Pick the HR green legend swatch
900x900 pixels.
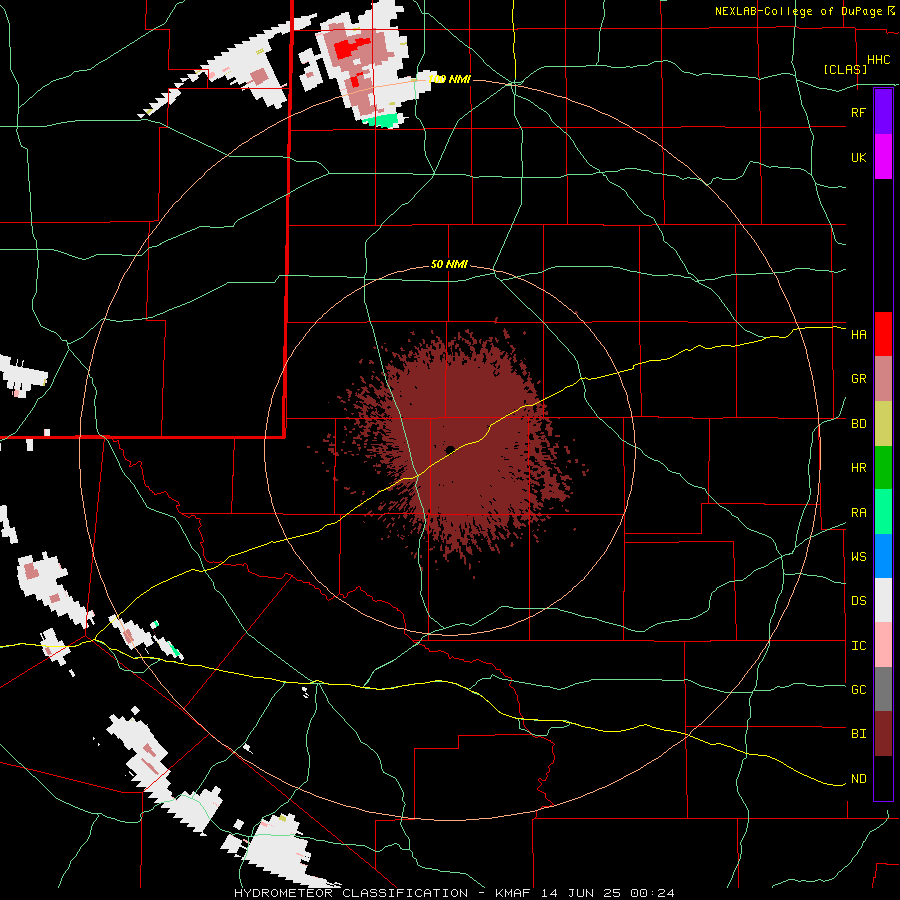tap(883, 468)
